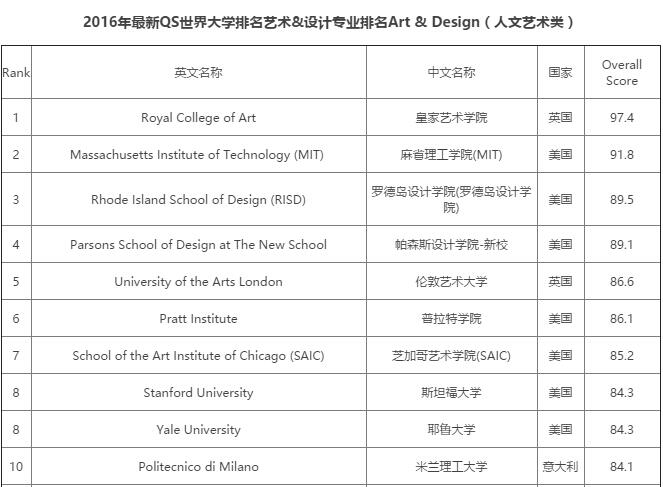Screen dimensions: 663x487
Task: Click 'Massachusetts Institute of Technology (MIT)' cell
Action: [x=197, y=155]
